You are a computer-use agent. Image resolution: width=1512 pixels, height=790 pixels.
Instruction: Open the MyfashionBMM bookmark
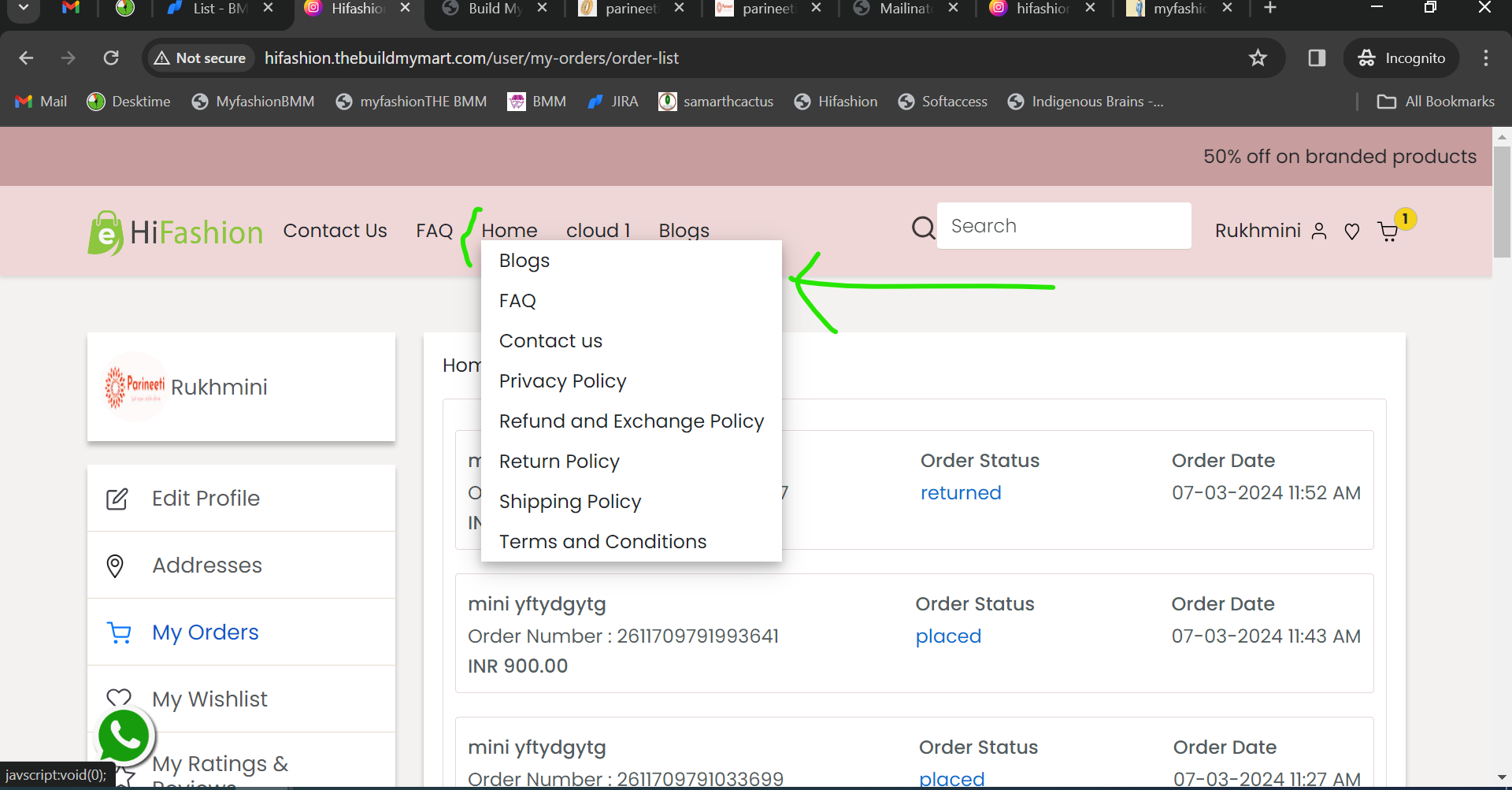253,102
